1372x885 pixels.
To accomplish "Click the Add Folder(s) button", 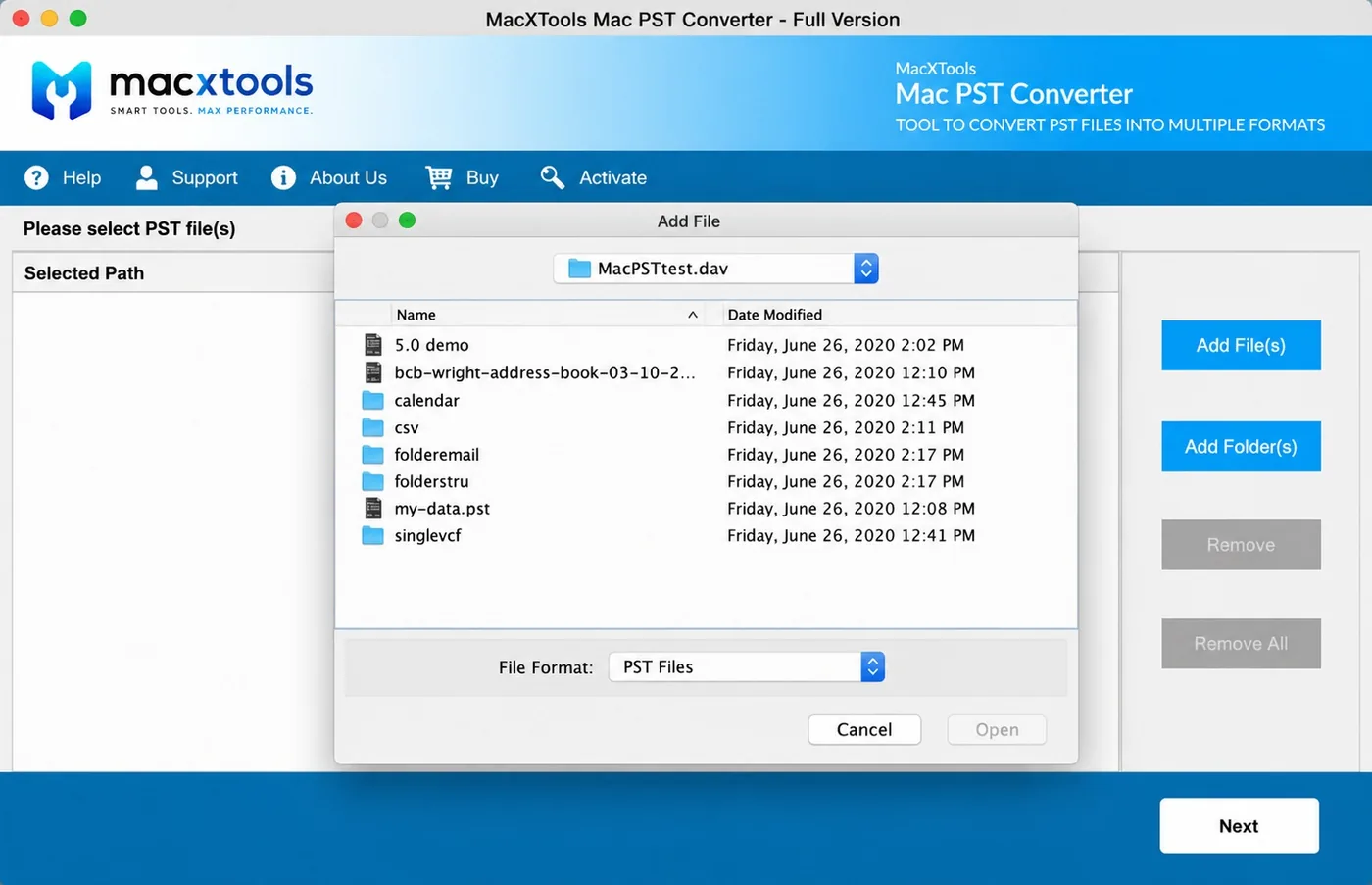I will point(1241,446).
